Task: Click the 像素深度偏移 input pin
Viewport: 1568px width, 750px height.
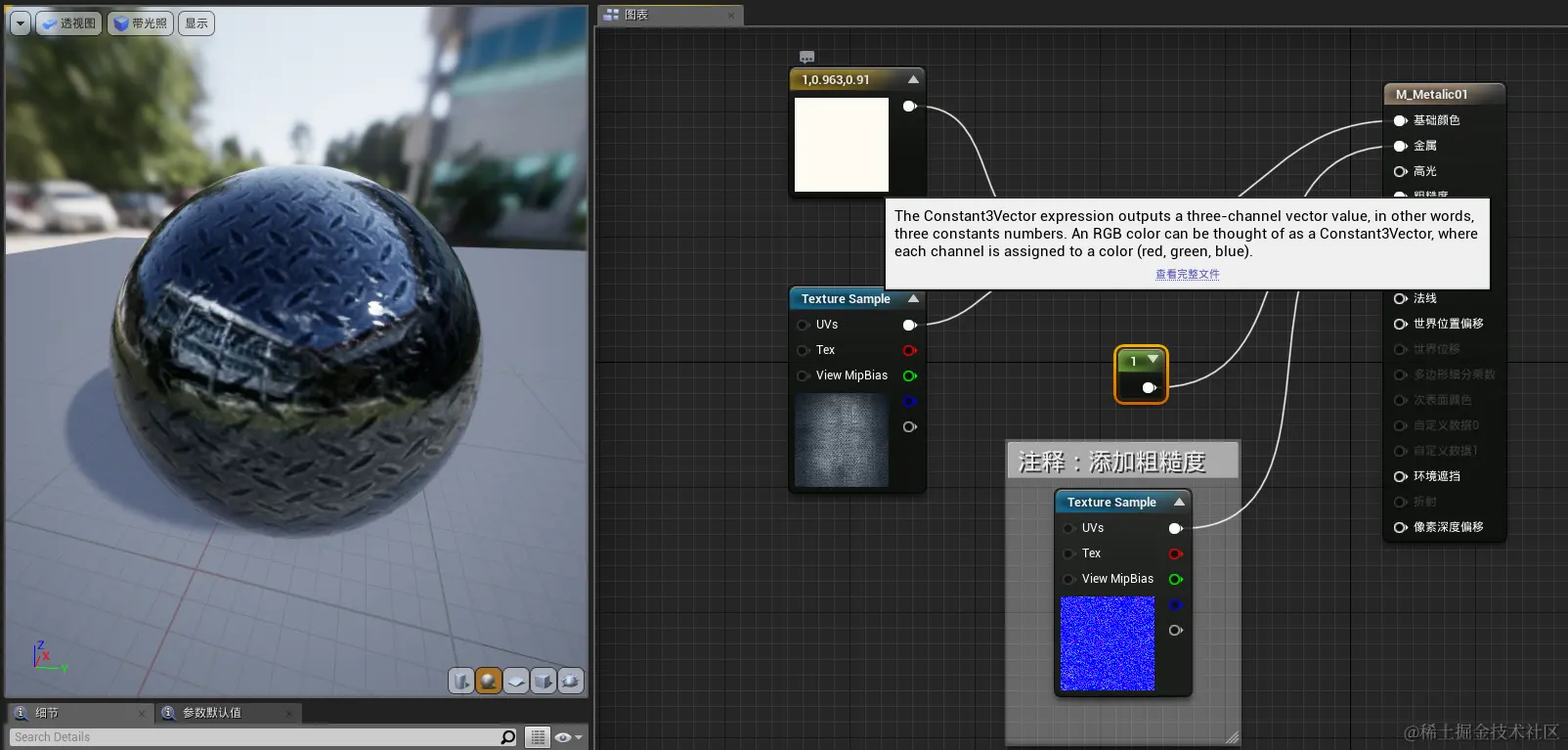Action: tap(1400, 527)
